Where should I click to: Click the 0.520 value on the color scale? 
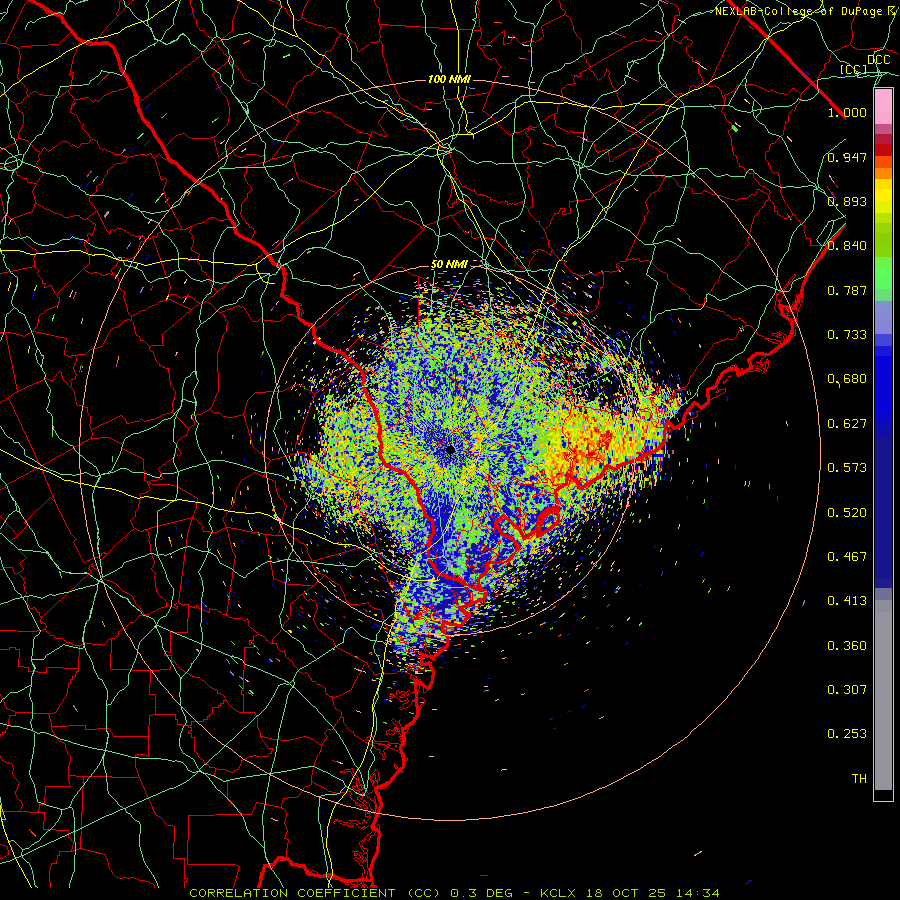[847, 513]
